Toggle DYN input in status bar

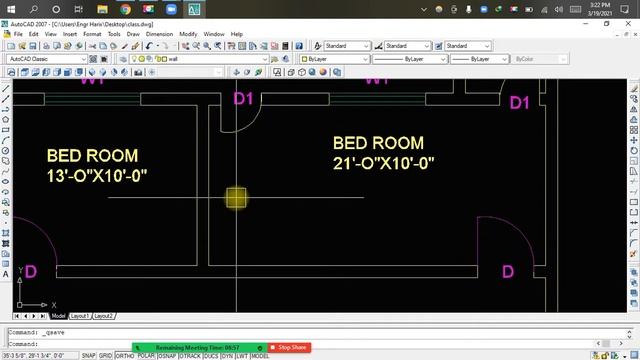[227, 356]
